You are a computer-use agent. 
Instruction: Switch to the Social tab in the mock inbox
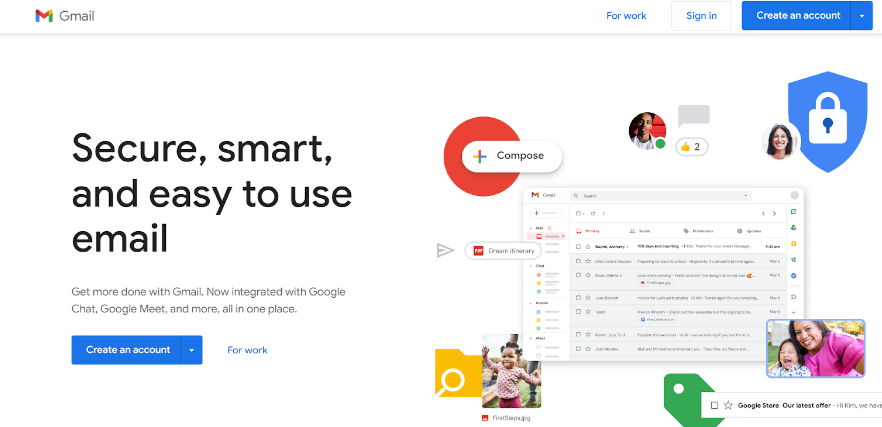tap(640, 231)
